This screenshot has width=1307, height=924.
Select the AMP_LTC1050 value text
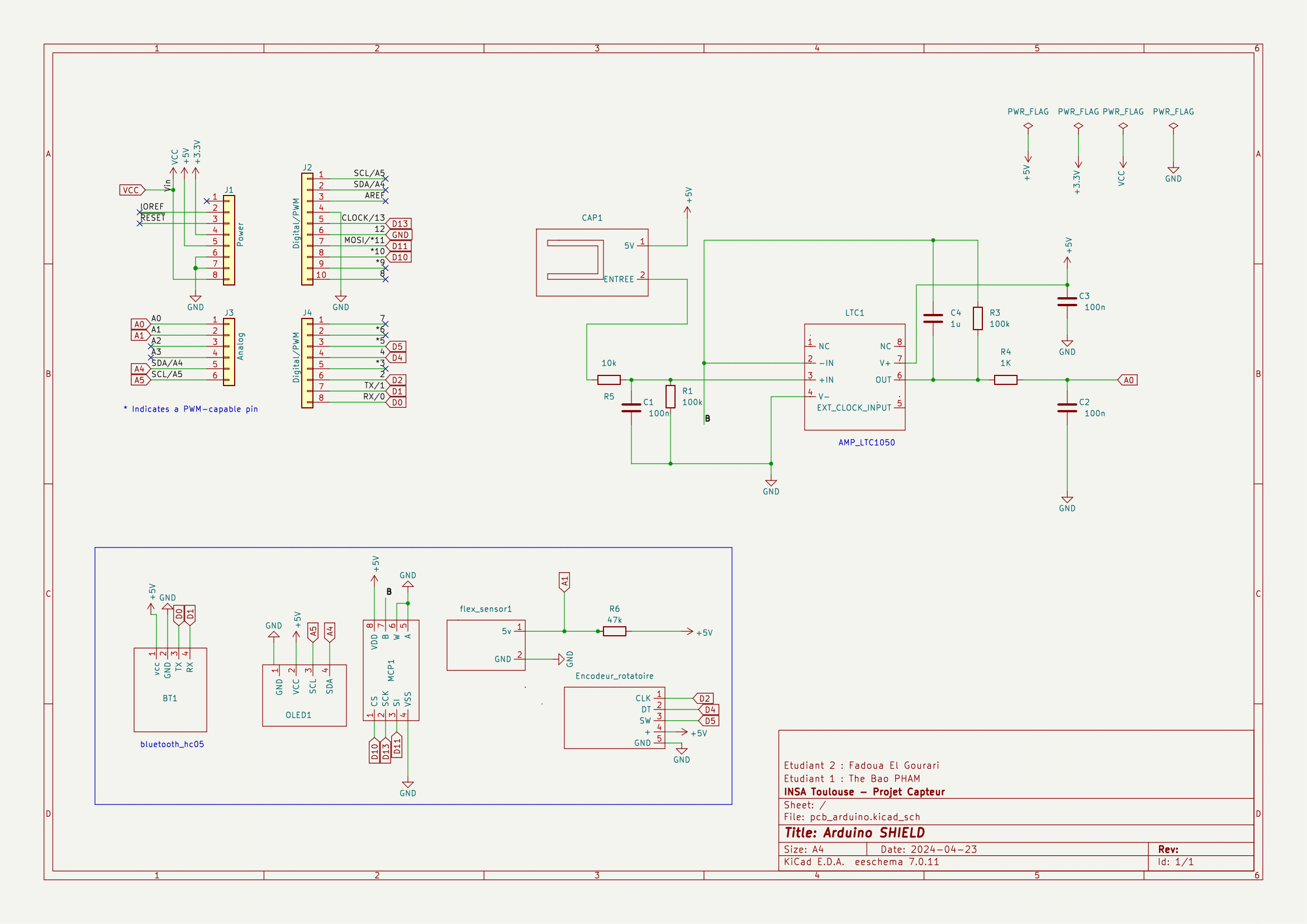[x=867, y=442]
